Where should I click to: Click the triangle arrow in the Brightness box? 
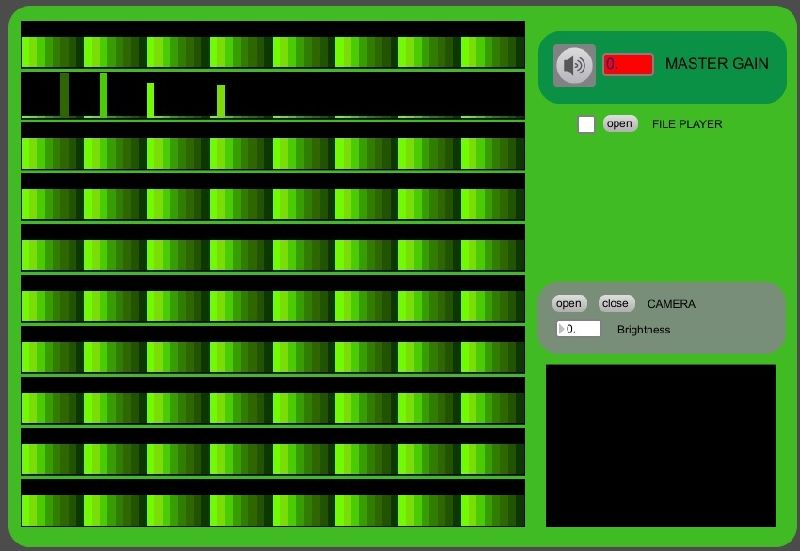point(561,329)
